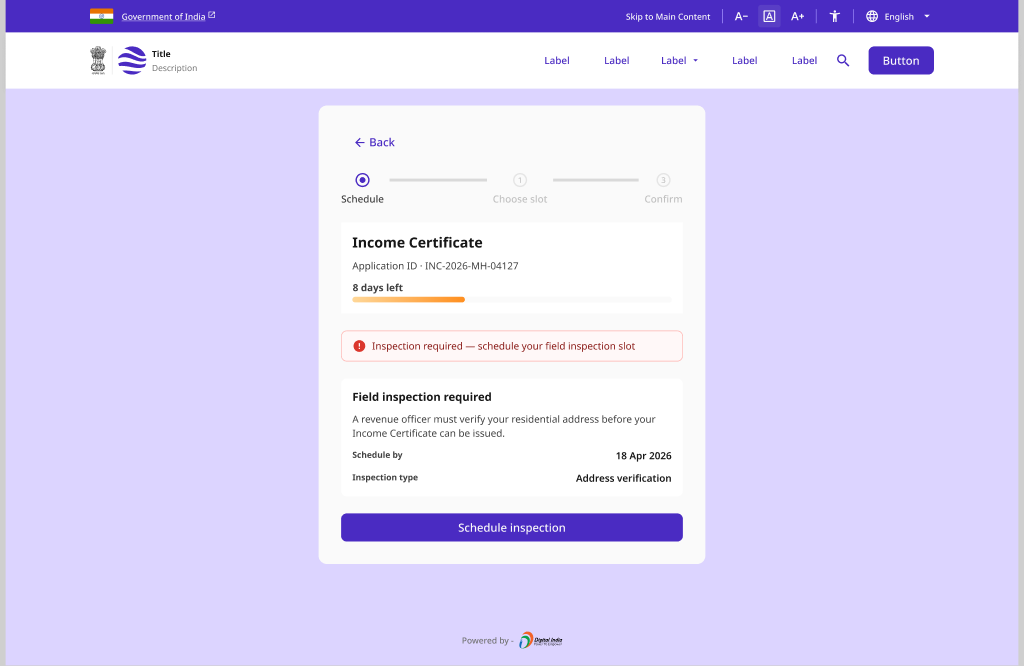Select the first Label menu item
The image size is (1024, 666).
557,60
